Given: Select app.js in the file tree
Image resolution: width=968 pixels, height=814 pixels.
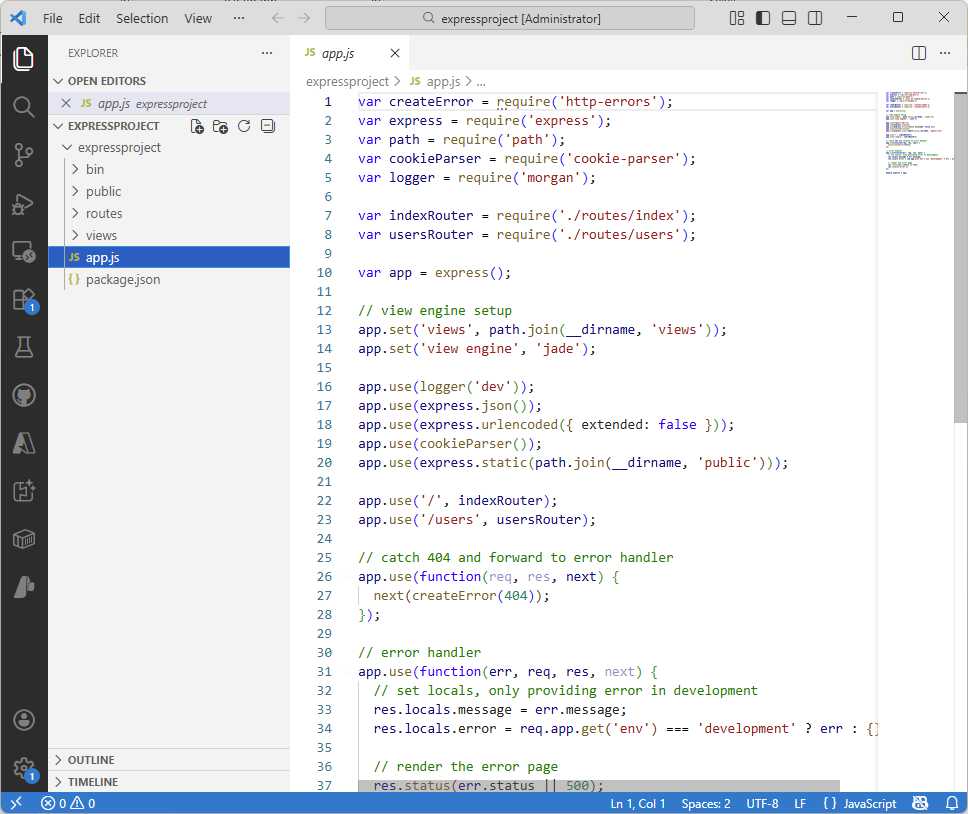Looking at the screenshot, I should tap(169, 257).
